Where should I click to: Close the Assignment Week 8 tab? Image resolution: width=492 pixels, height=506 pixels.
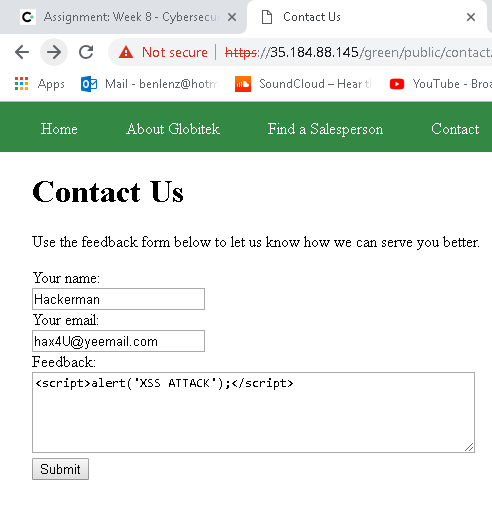[232, 17]
